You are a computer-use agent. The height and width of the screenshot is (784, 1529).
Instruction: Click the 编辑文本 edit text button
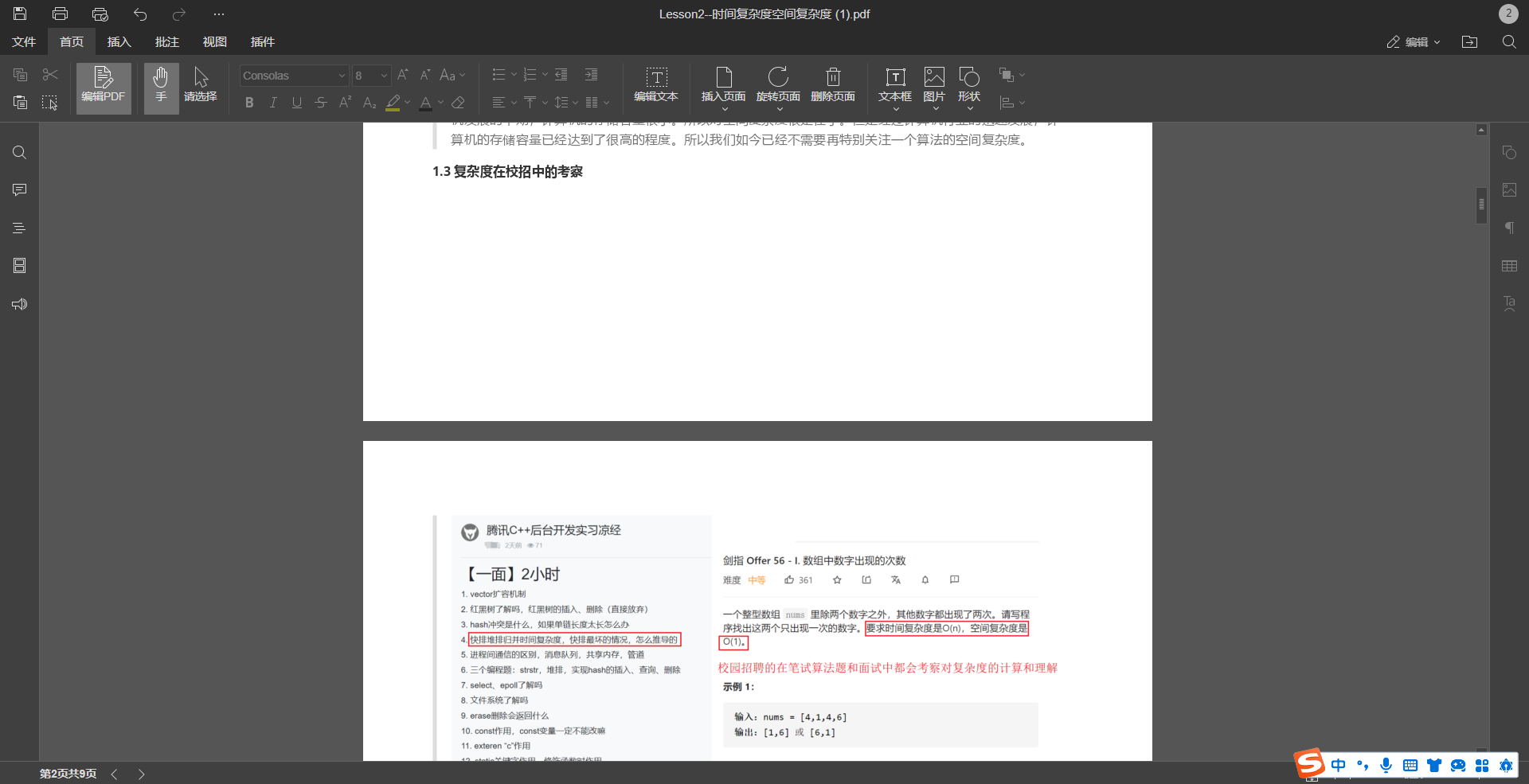coord(656,86)
